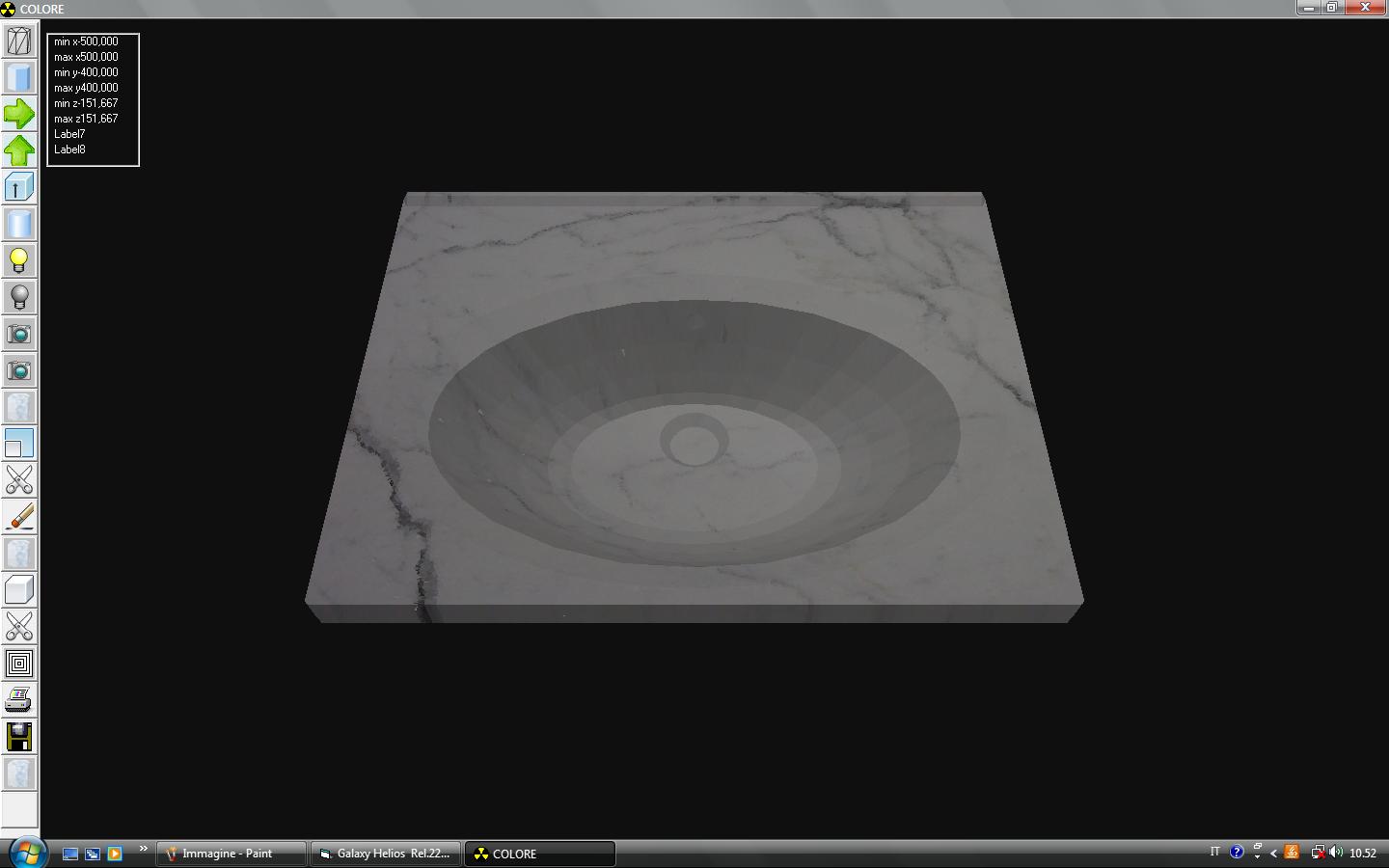Click the scissors icon above the paintbrush

coord(19,480)
